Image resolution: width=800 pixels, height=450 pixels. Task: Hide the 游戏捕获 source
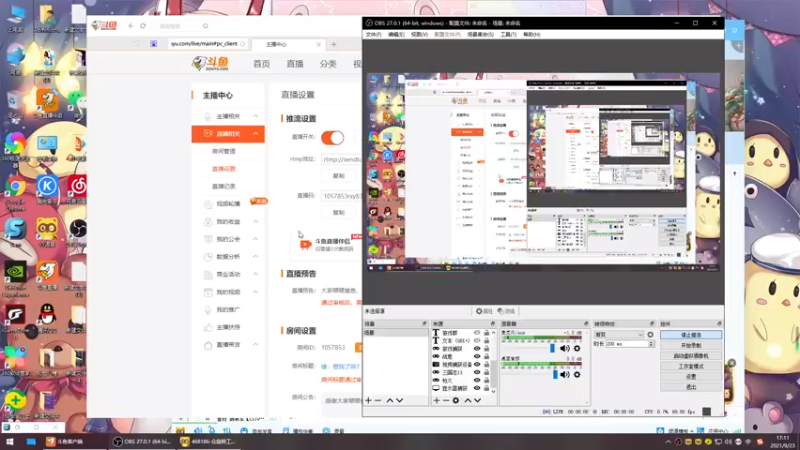[x=477, y=348]
